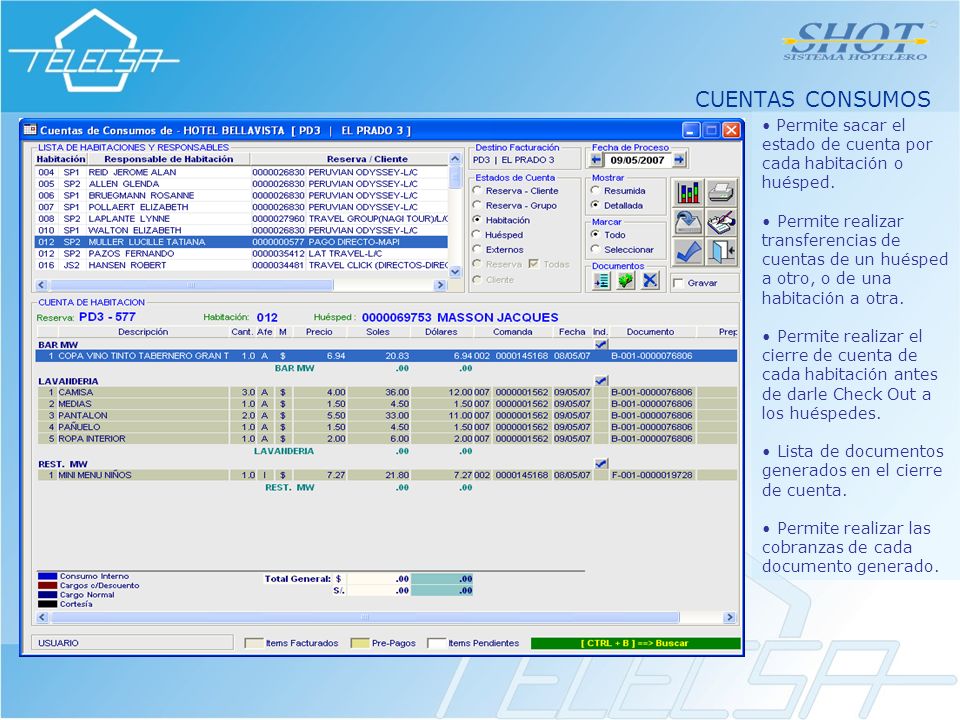Viewport: 960px width, 720px height.
Task: Click the account transfer tray icon
Action: pos(688,222)
